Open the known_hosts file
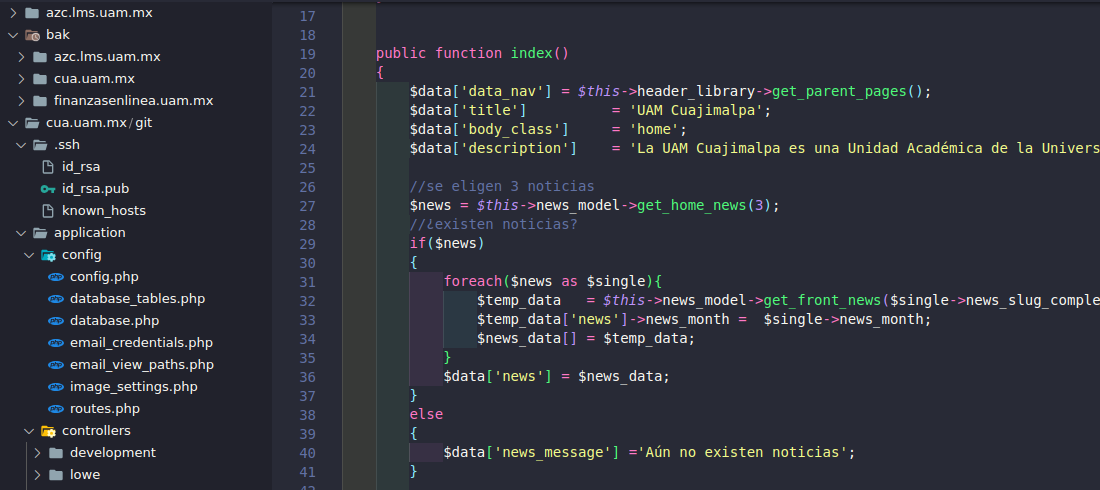Image resolution: width=1100 pixels, height=490 pixels. pos(104,211)
